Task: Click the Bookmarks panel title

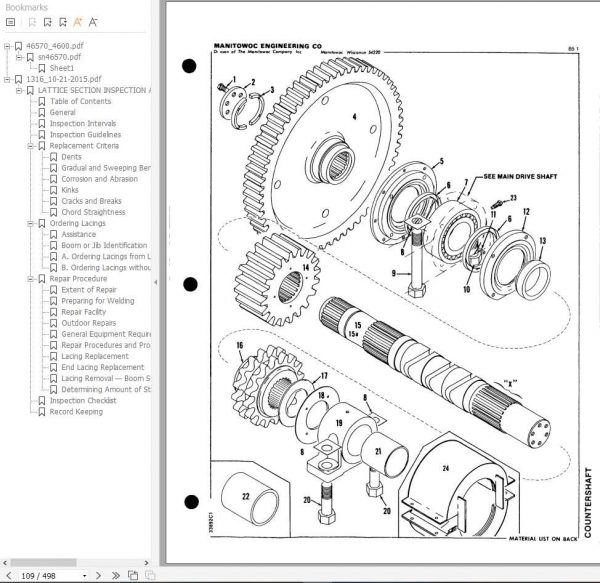Action: click(26, 7)
